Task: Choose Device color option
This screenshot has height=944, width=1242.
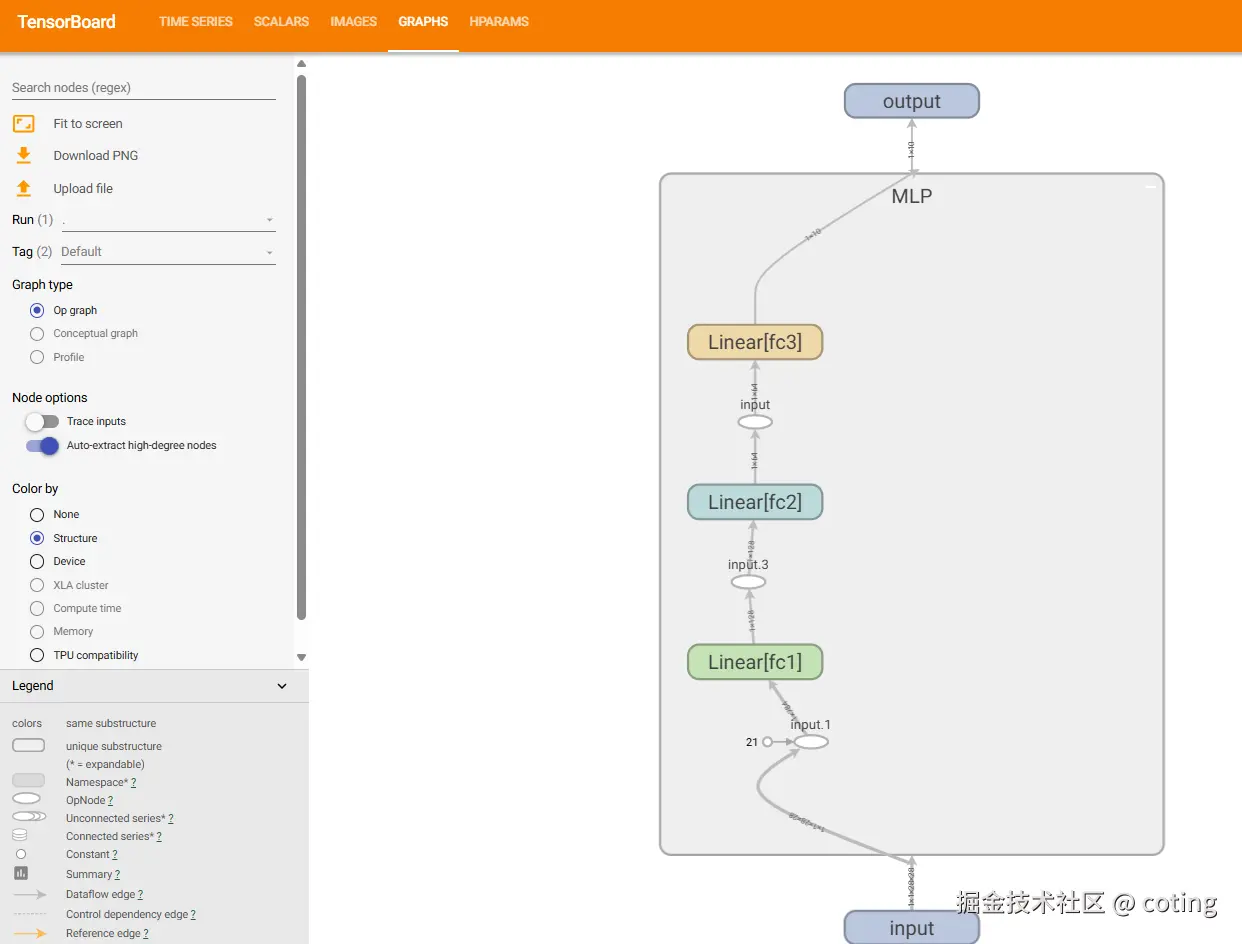Action: (37, 561)
